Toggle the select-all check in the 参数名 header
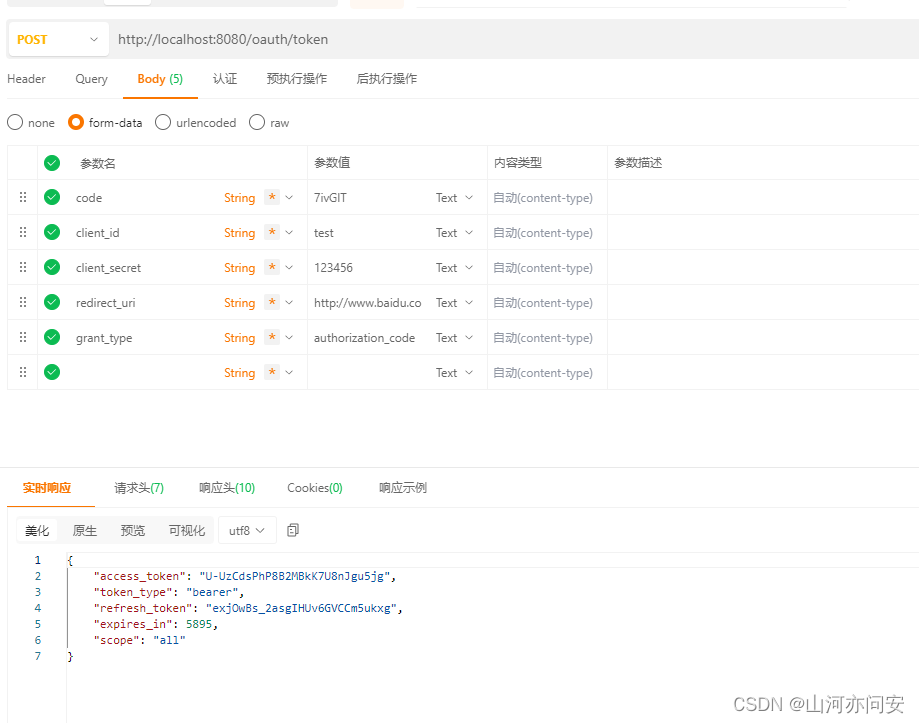919x723 pixels. point(52,163)
